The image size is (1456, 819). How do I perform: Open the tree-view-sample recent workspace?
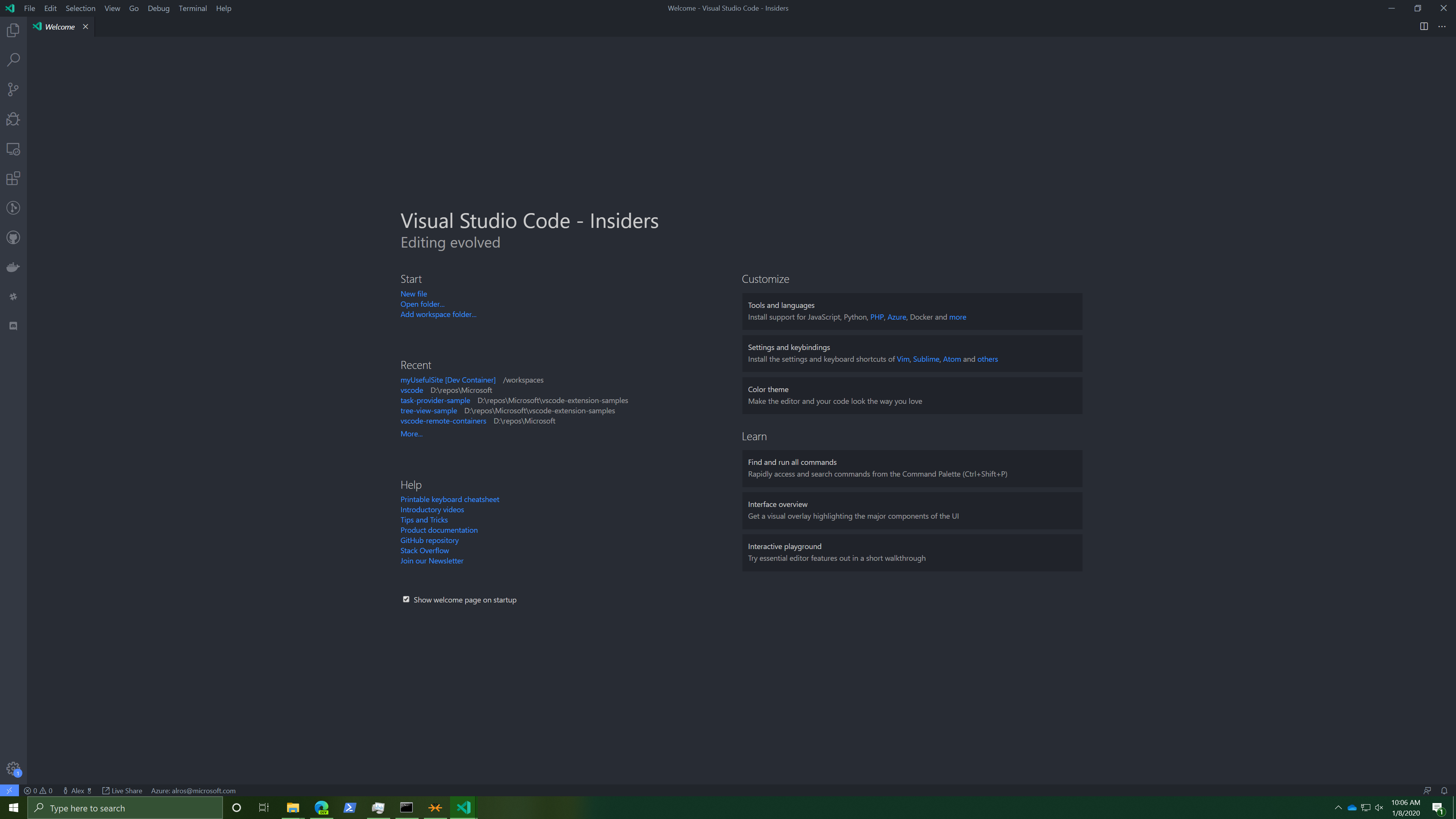pos(428,410)
